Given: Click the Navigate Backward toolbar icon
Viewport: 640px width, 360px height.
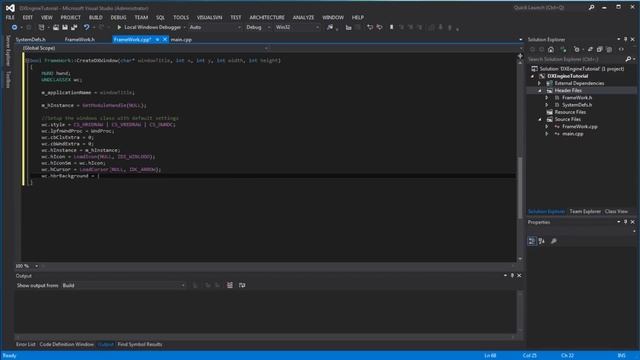Looking at the screenshot, I should pyautogui.click(x=14, y=27).
